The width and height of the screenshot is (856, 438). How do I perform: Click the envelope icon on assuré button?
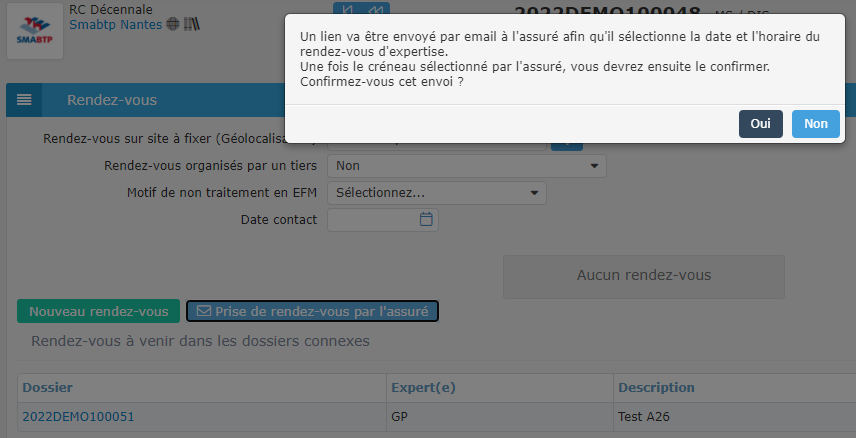pos(203,311)
